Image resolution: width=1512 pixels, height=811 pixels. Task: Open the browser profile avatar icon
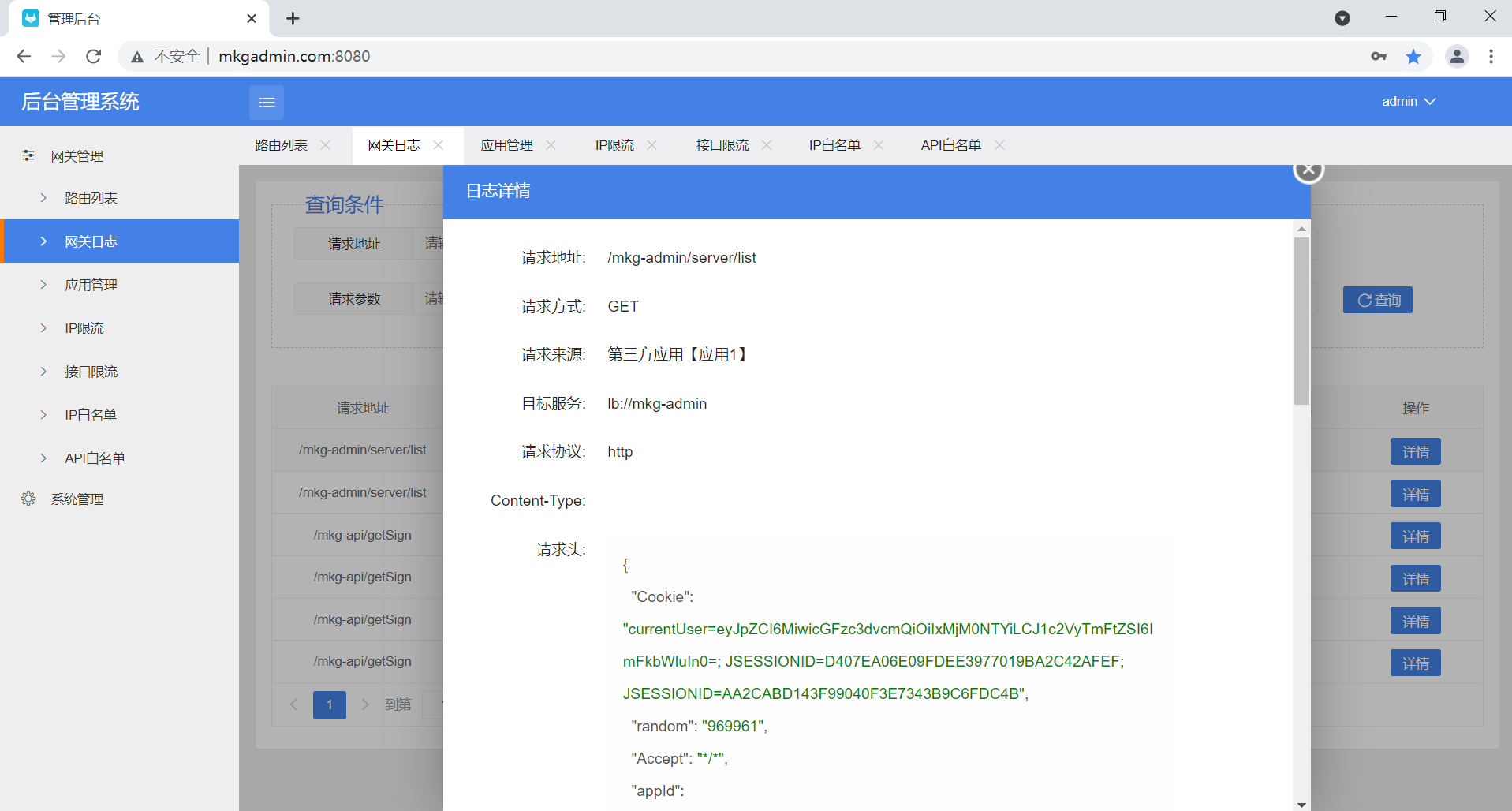[x=1457, y=56]
